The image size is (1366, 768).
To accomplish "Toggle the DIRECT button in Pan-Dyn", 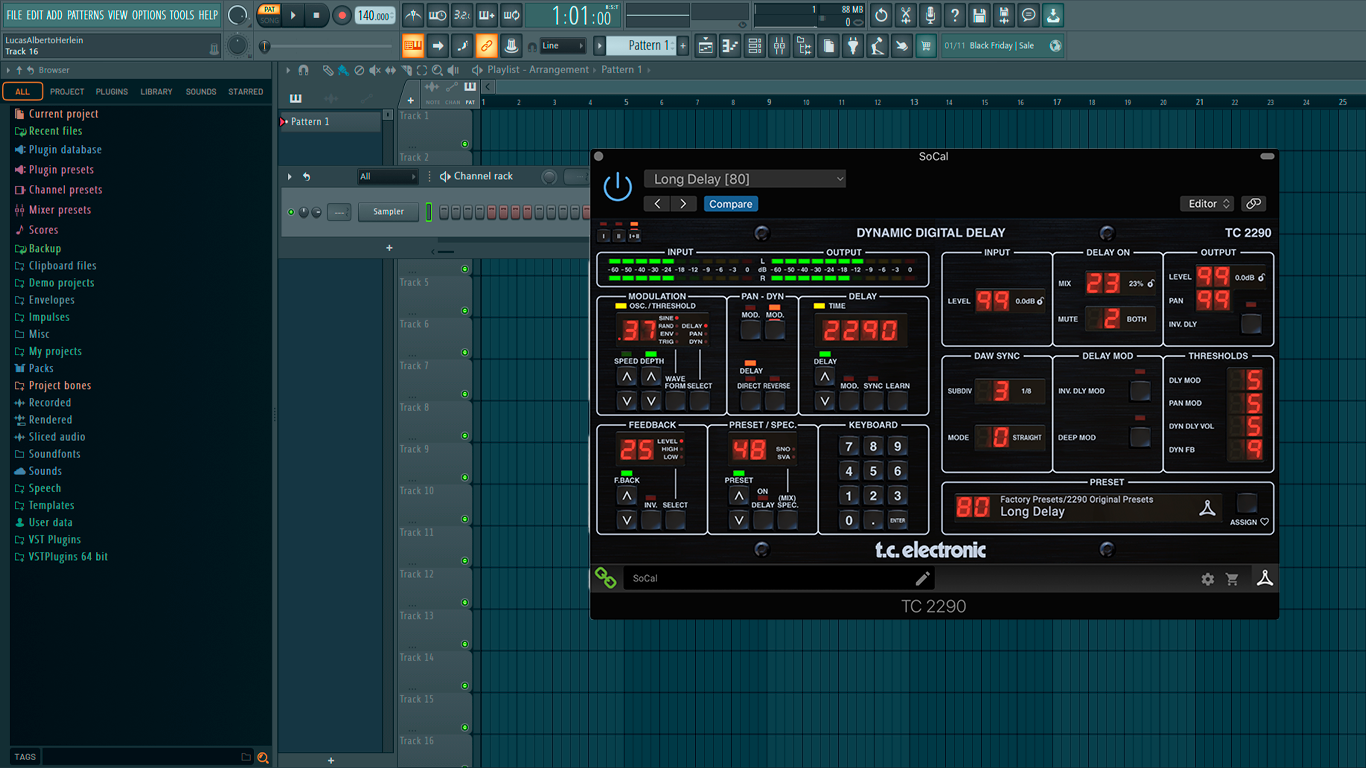I will [750, 400].
